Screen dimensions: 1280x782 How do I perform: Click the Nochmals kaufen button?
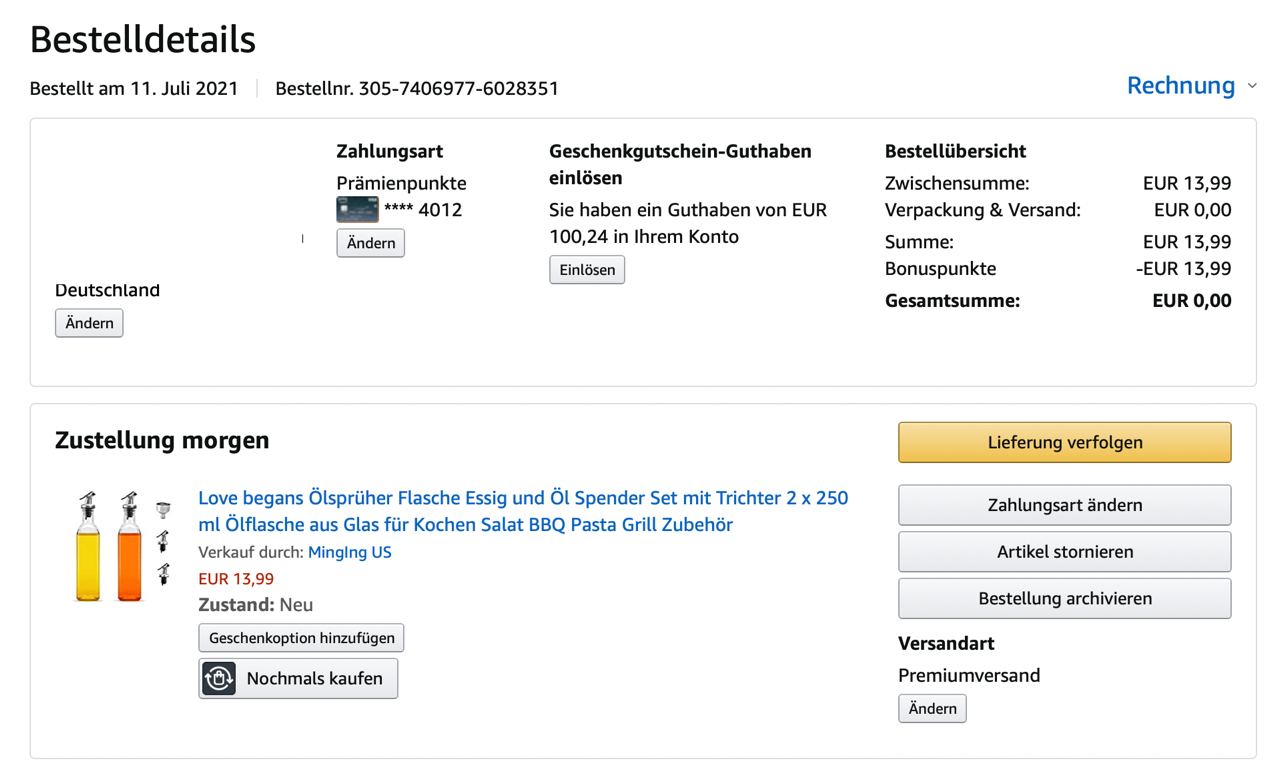(x=314, y=678)
